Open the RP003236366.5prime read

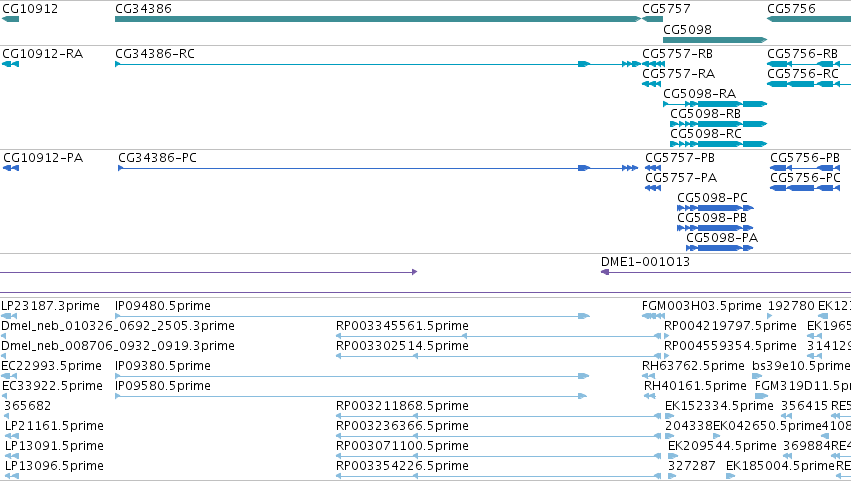(402, 426)
